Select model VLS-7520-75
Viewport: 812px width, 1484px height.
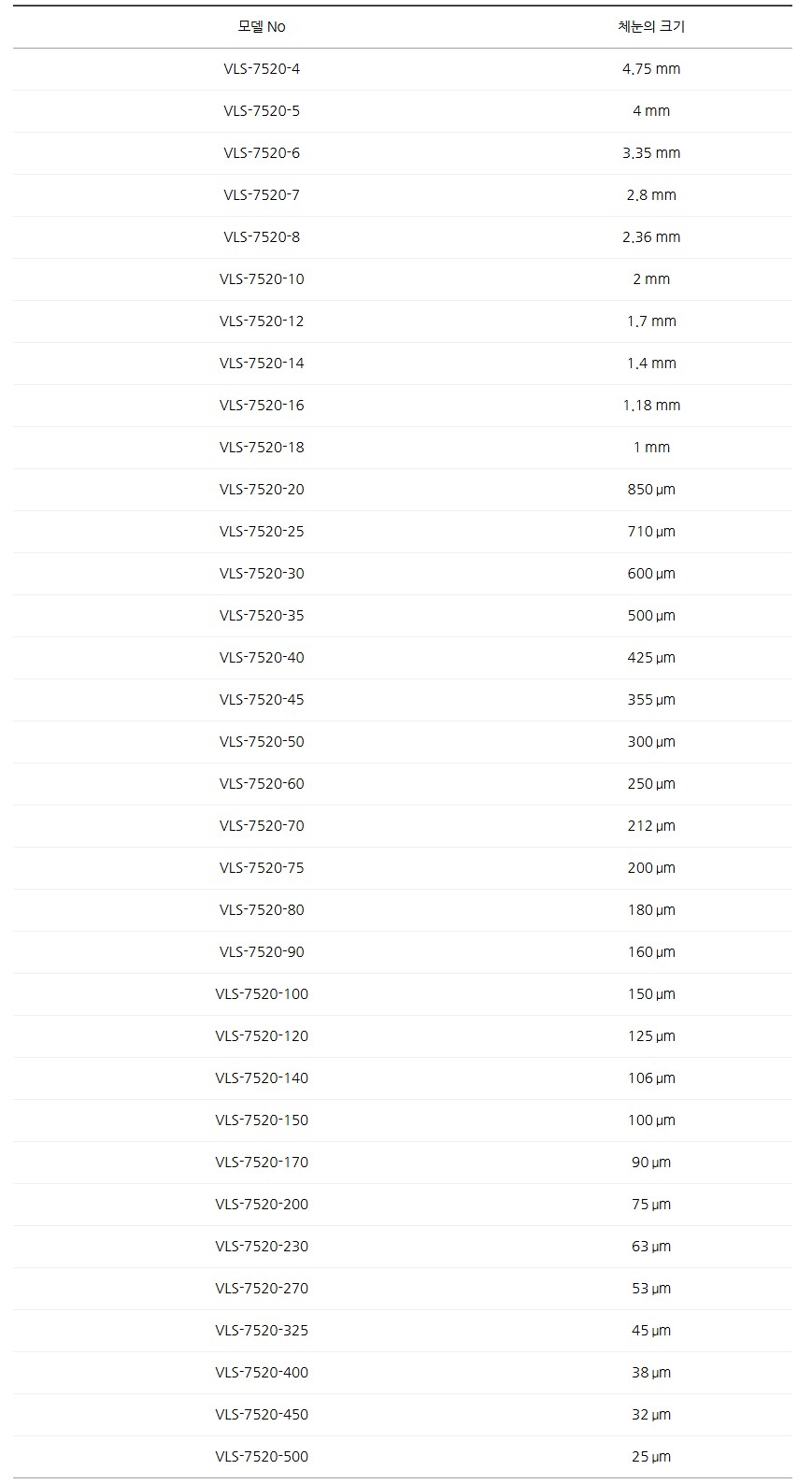(x=262, y=868)
